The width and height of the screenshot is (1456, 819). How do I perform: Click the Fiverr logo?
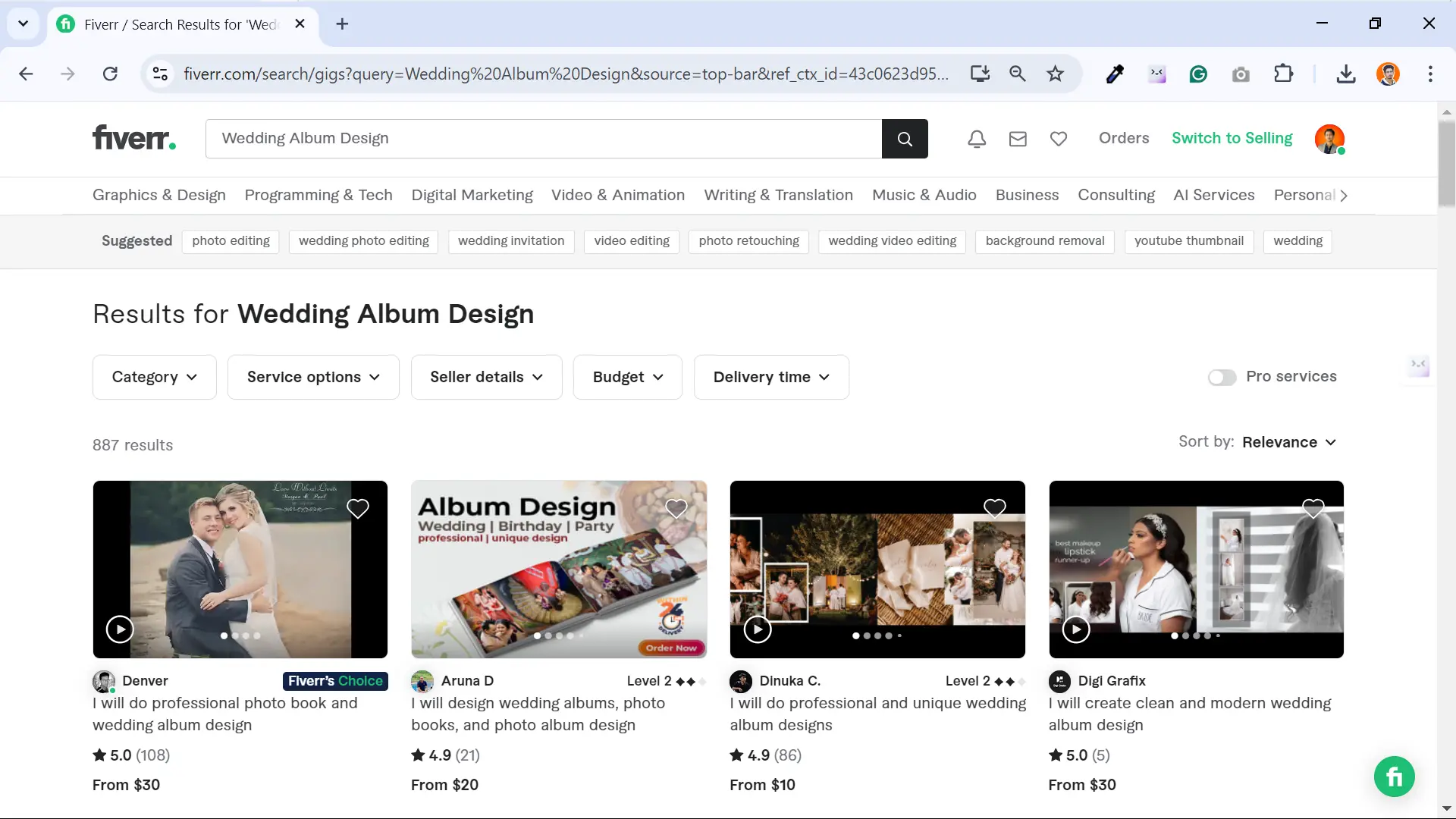tap(134, 138)
